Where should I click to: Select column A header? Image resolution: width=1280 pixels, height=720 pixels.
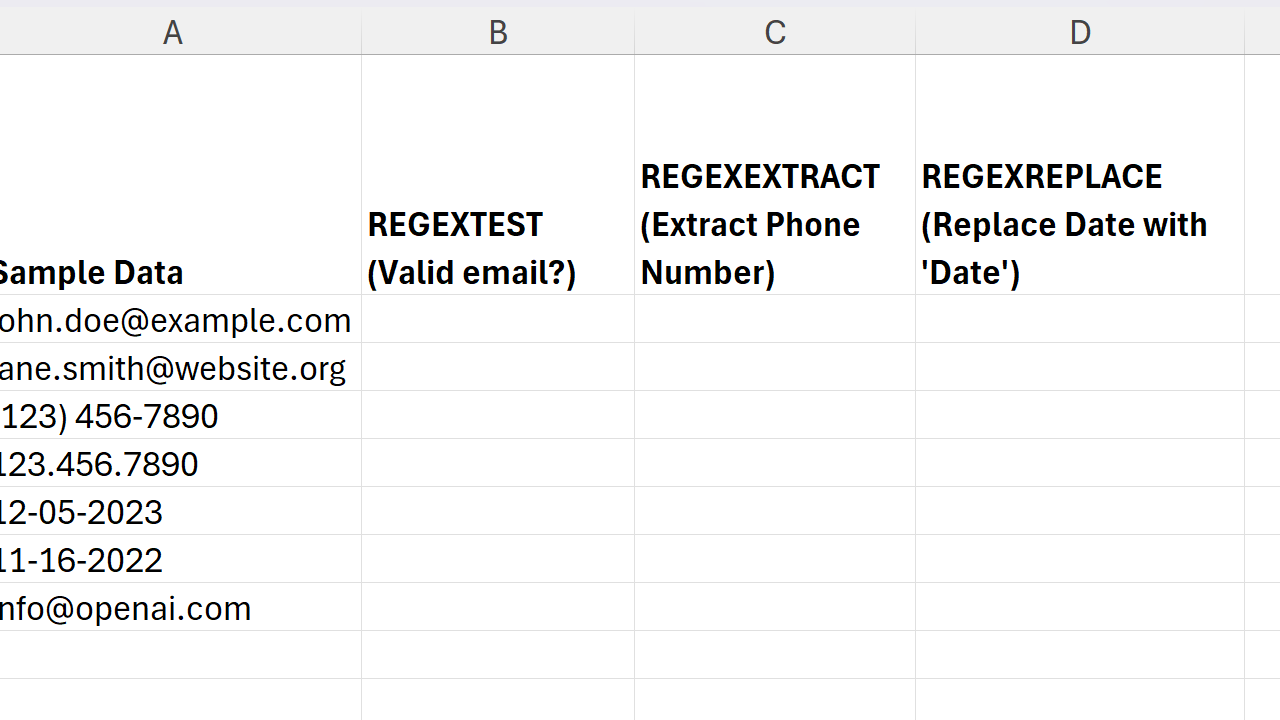(x=173, y=32)
